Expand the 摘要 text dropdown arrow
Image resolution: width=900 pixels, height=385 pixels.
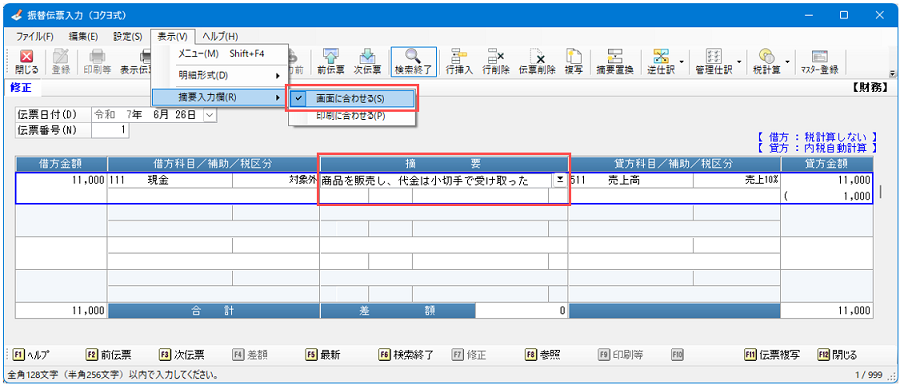559,180
